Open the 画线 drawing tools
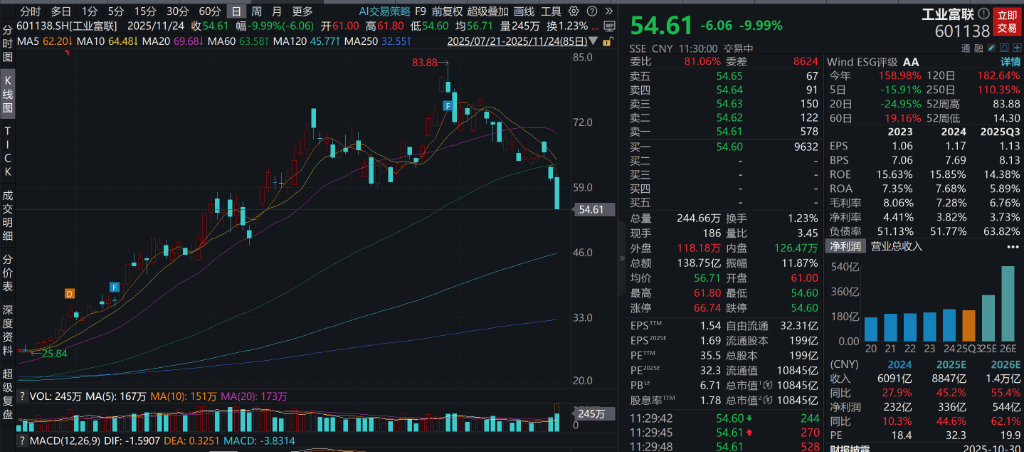Screen dimensions: 1024x452 523,11
